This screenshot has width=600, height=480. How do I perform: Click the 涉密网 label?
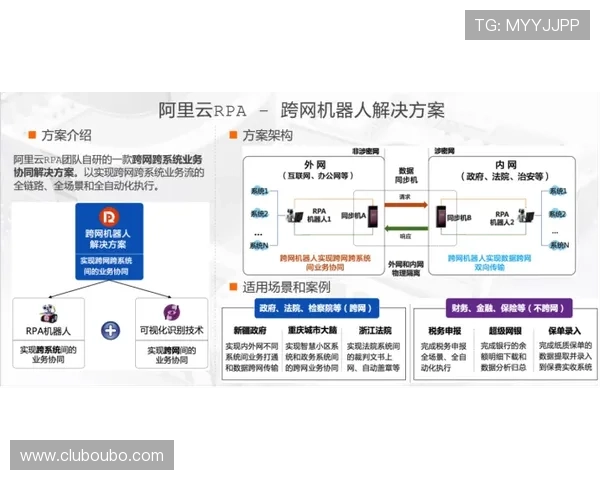(444, 151)
